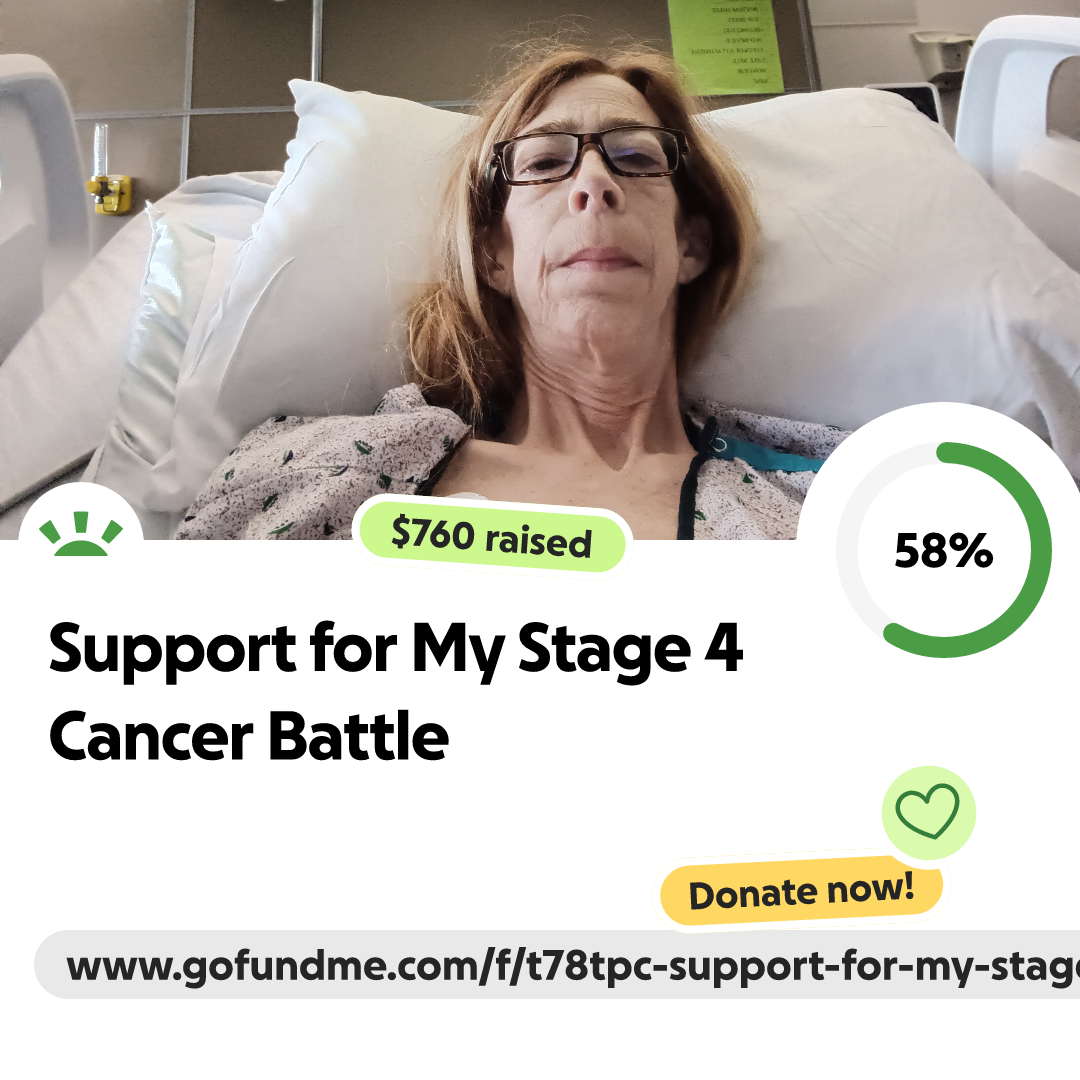Click the green paper sign on wall
Image resolution: width=1080 pixels, height=1080 pixels.
(x=726, y=46)
